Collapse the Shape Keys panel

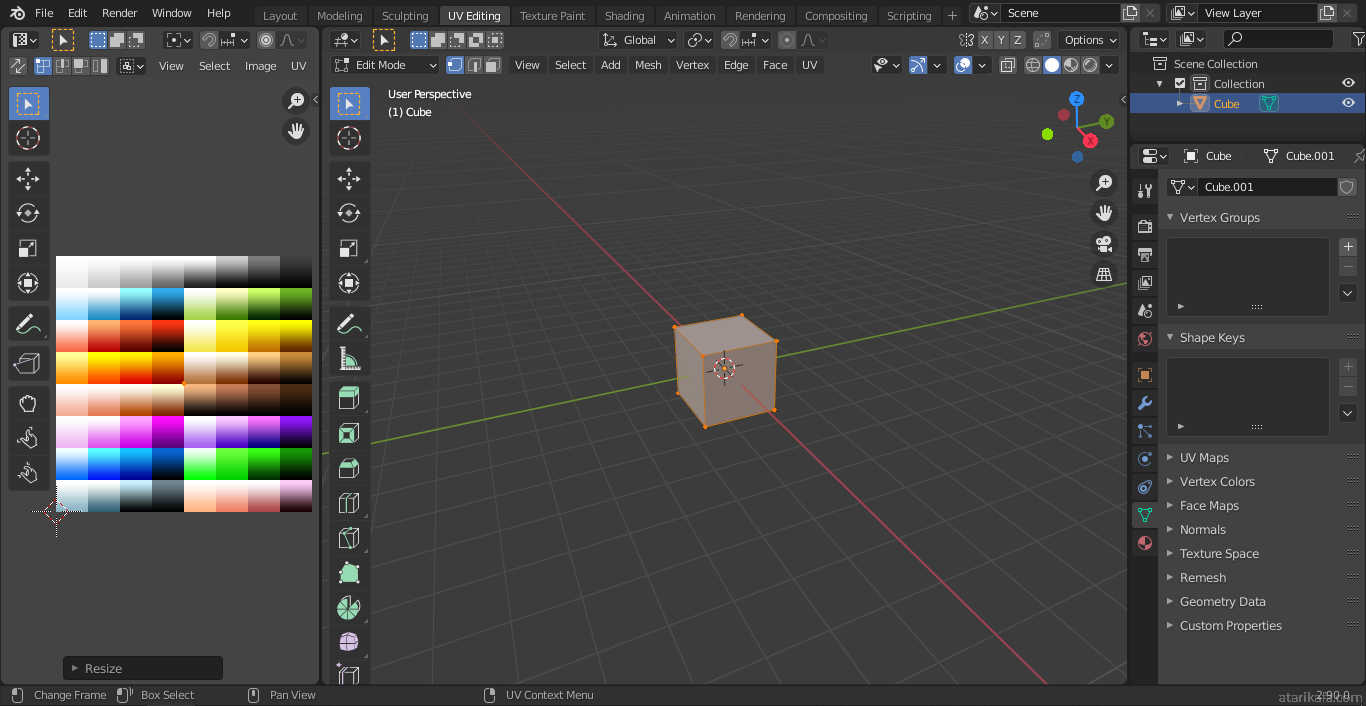(x=1171, y=338)
